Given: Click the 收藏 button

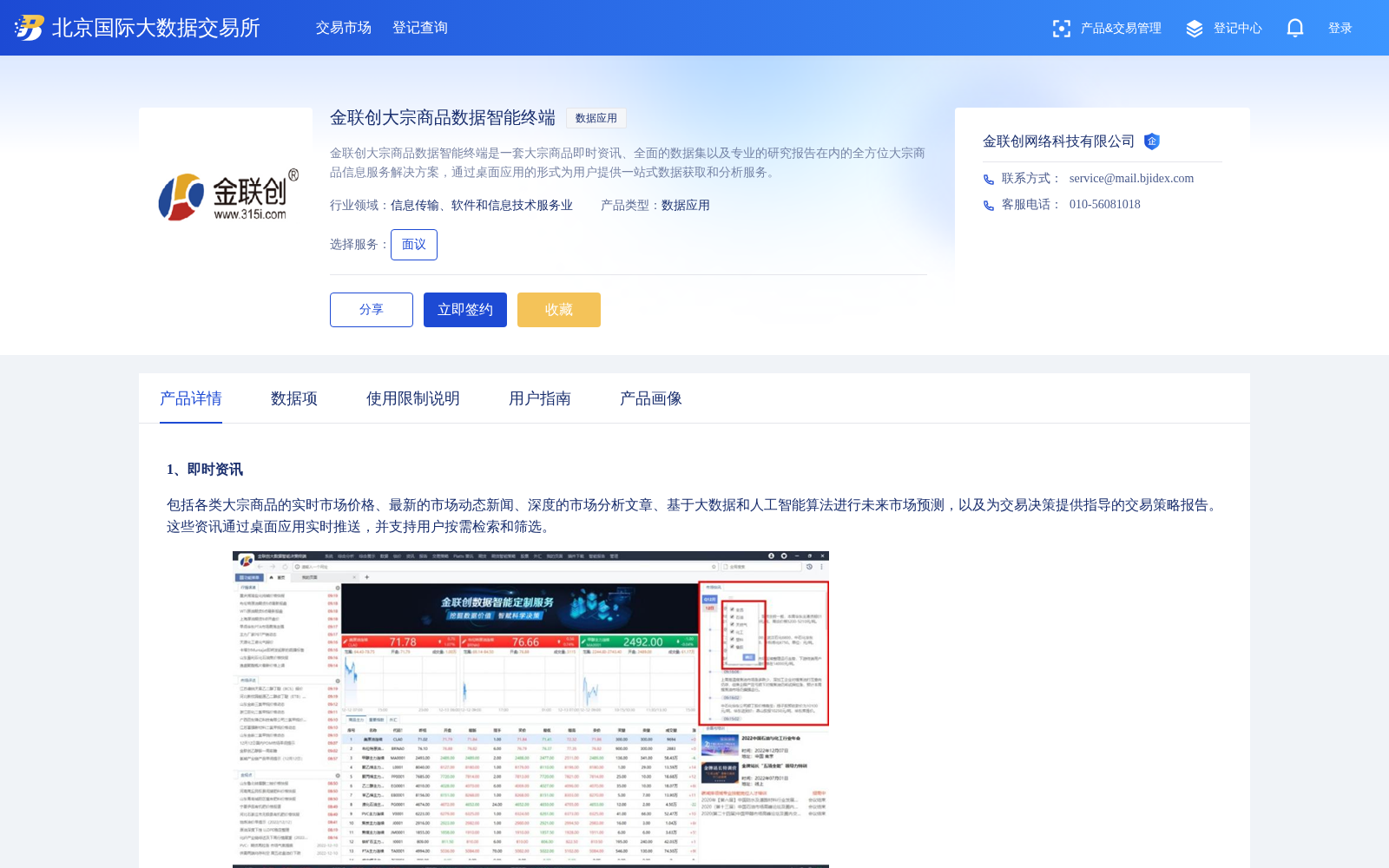Looking at the screenshot, I should coord(559,310).
